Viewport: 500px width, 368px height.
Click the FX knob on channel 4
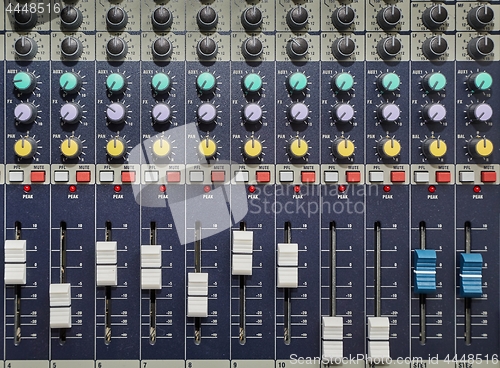(24, 113)
